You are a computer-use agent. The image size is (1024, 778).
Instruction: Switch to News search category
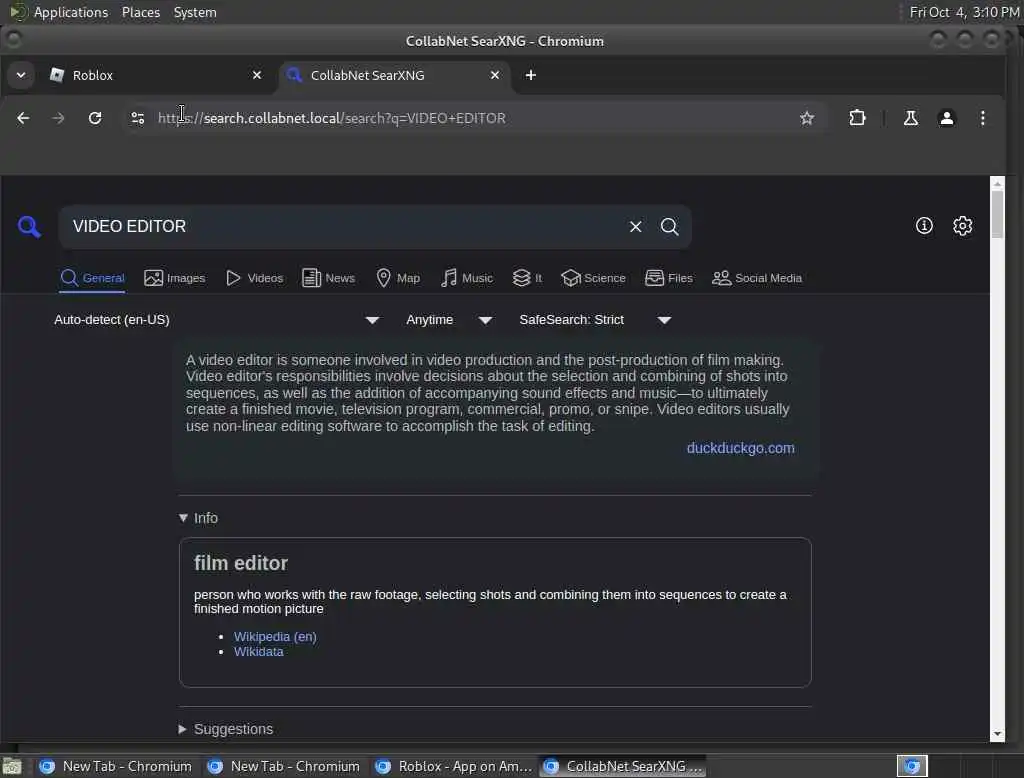point(328,278)
